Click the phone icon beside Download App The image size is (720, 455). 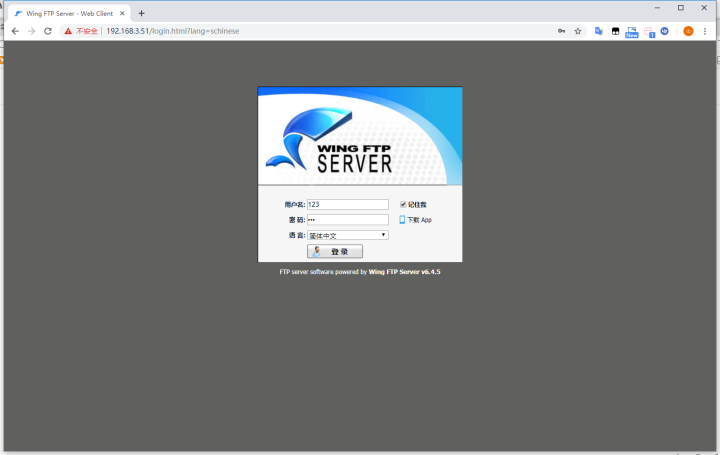[x=402, y=219]
